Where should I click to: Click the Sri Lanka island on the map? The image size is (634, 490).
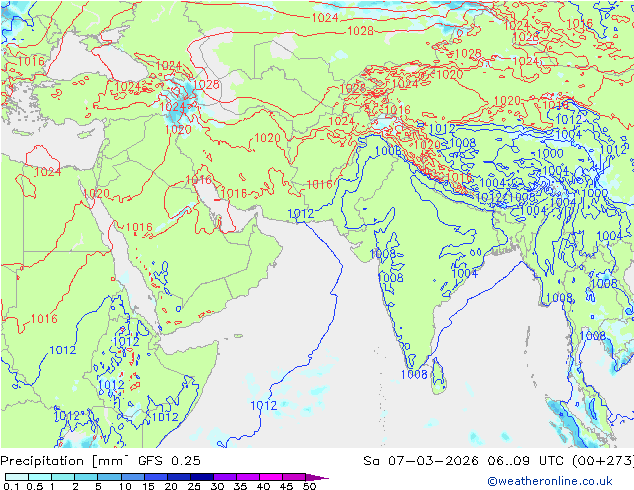tap(439, 377)
